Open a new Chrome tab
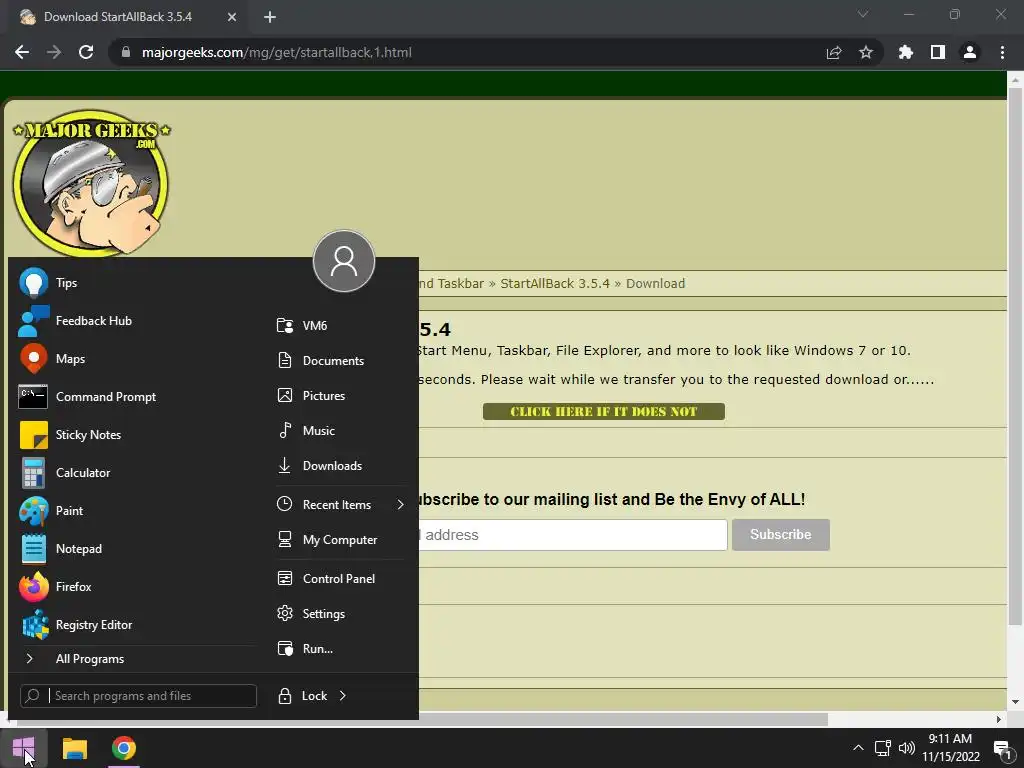 270,17
